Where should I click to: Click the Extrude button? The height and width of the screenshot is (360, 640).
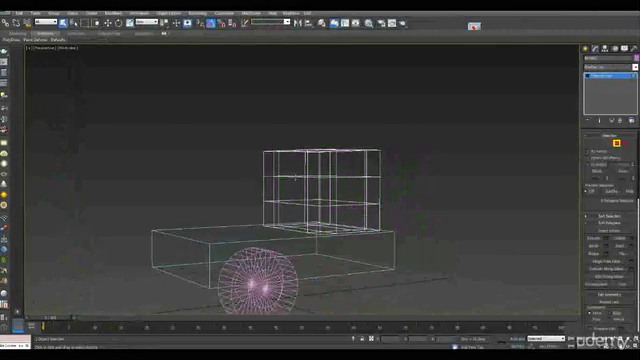pos(594,238)
